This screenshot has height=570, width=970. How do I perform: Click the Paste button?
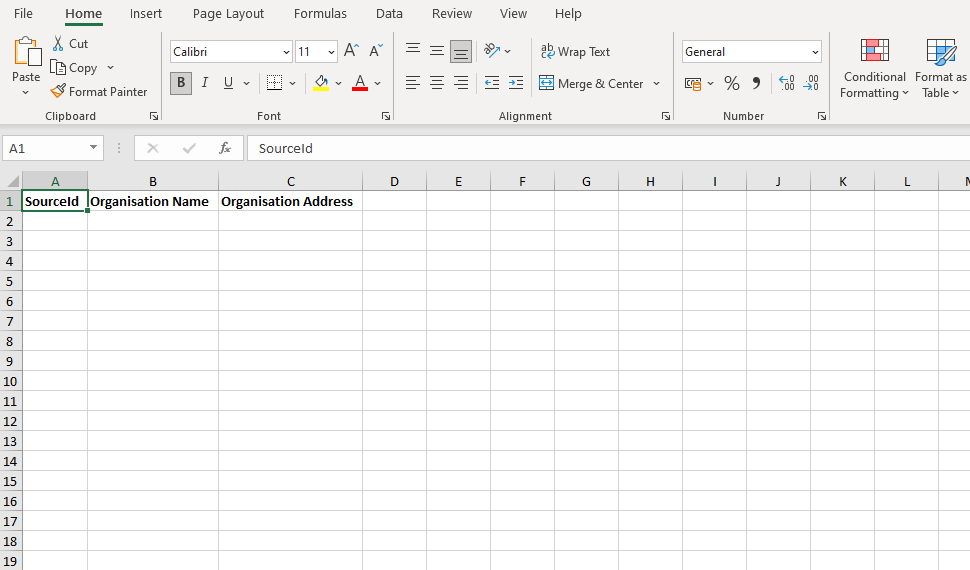click(x=26, y=59)
